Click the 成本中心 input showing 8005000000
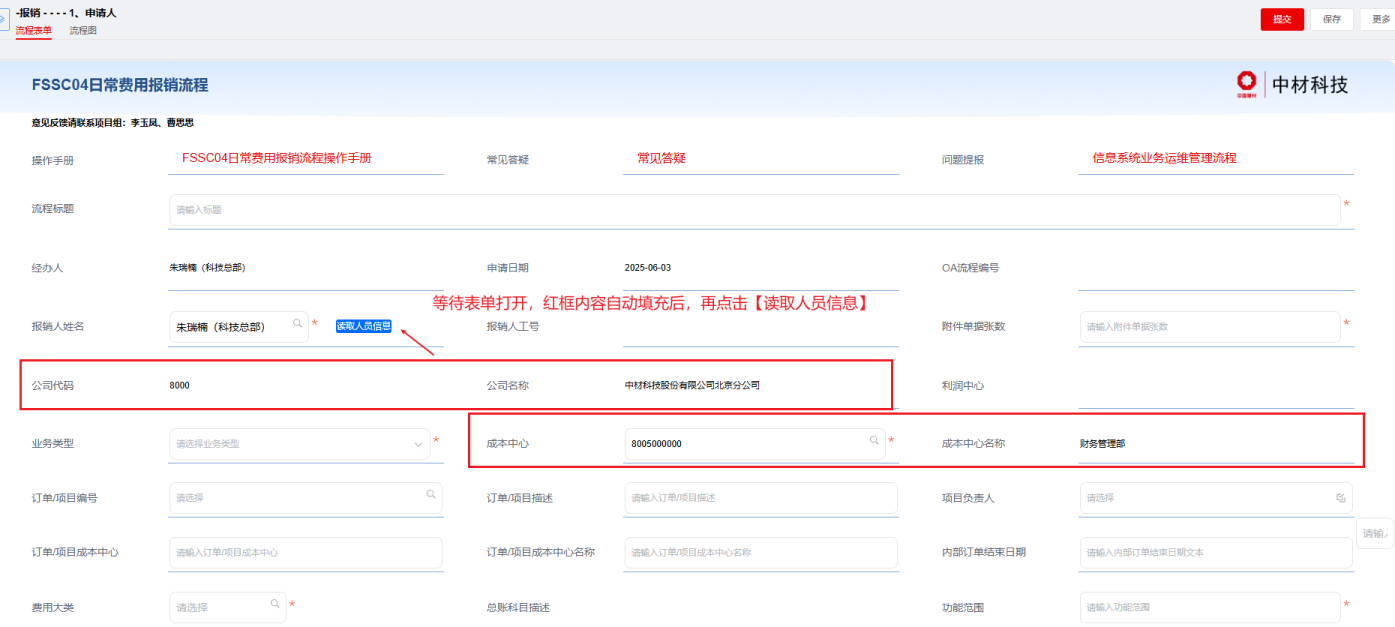Image resolution: width=1395 pixels, height=627 pixels. pos(755,444)
